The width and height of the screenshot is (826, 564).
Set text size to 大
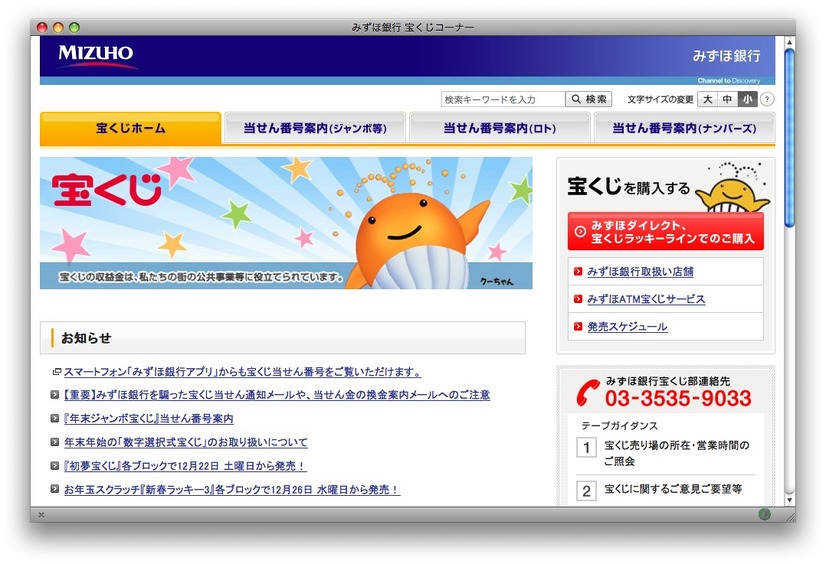click(x=707, y=99)
